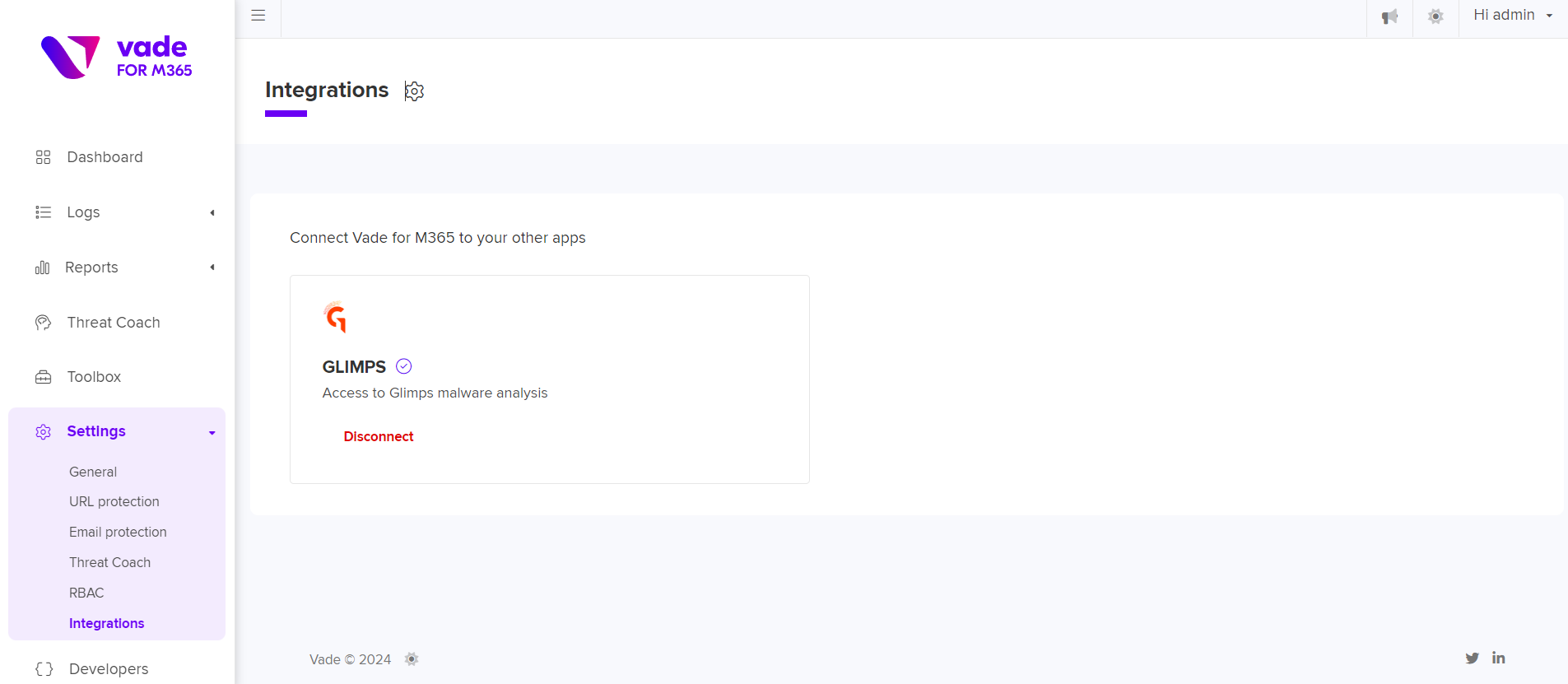Click 'Access to Glimps malware analysis' text
Image resolution: width=1568 pixels, height=684 pixels.
[x=435, y=393]
